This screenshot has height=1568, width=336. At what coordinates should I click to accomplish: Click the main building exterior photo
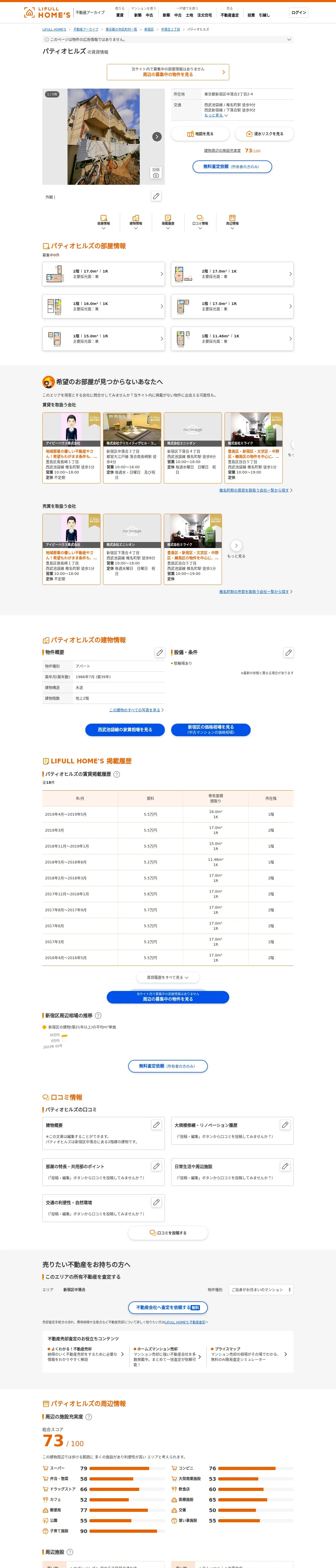103,136
